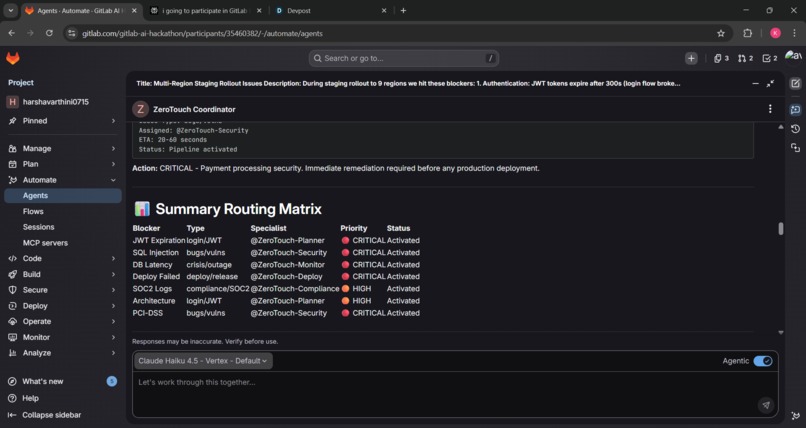Switch to the Devpost browser tab
806x428 pixels.
[329, 10]
